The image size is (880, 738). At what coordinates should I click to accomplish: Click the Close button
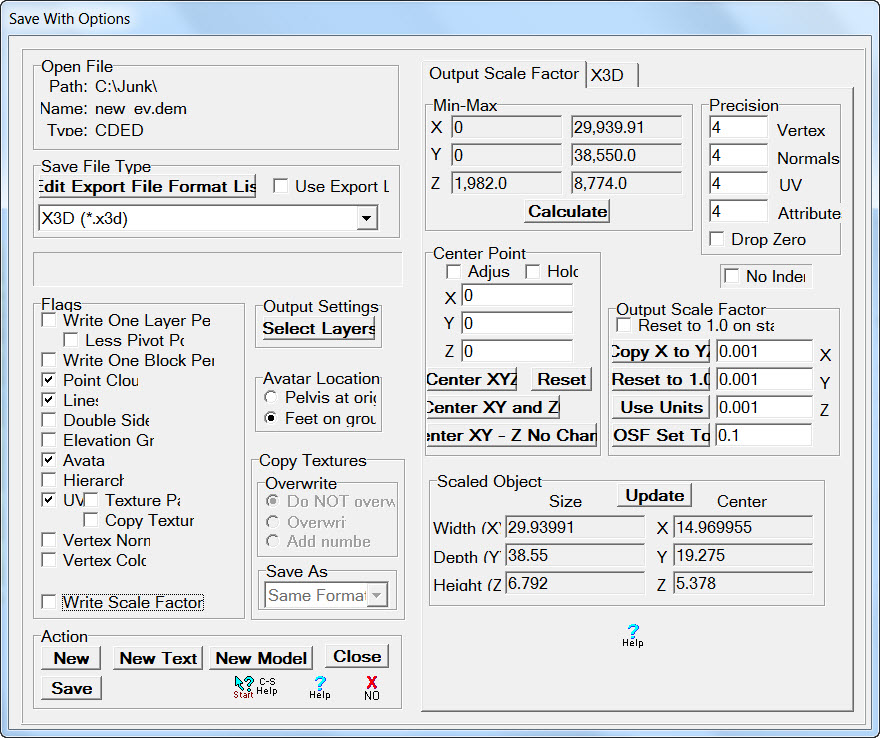pos(358,657)
